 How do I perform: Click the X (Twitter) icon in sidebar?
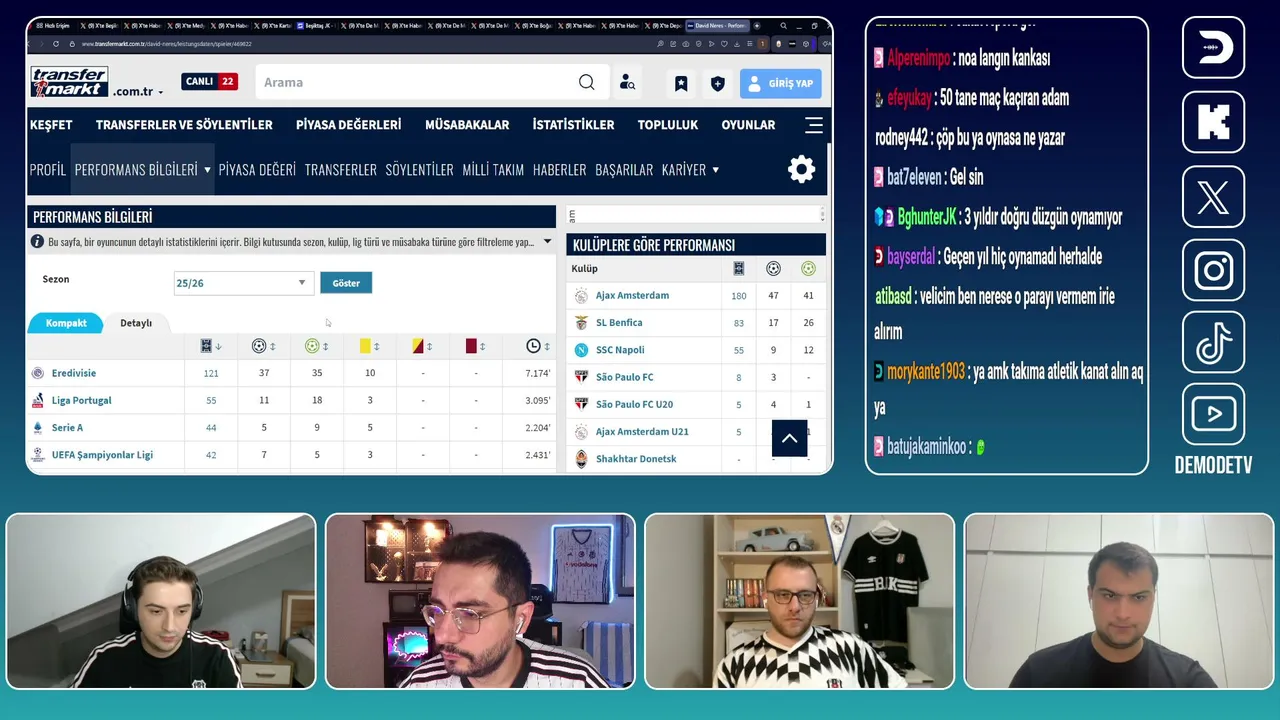(1213, 197)
